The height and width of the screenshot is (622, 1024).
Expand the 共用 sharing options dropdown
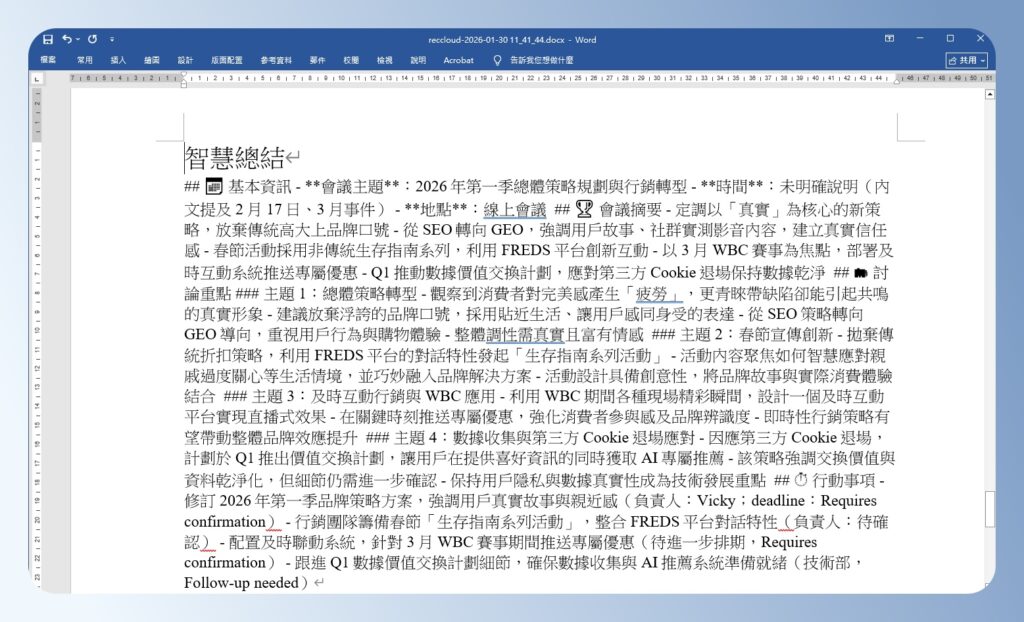(x=983, y=61)
